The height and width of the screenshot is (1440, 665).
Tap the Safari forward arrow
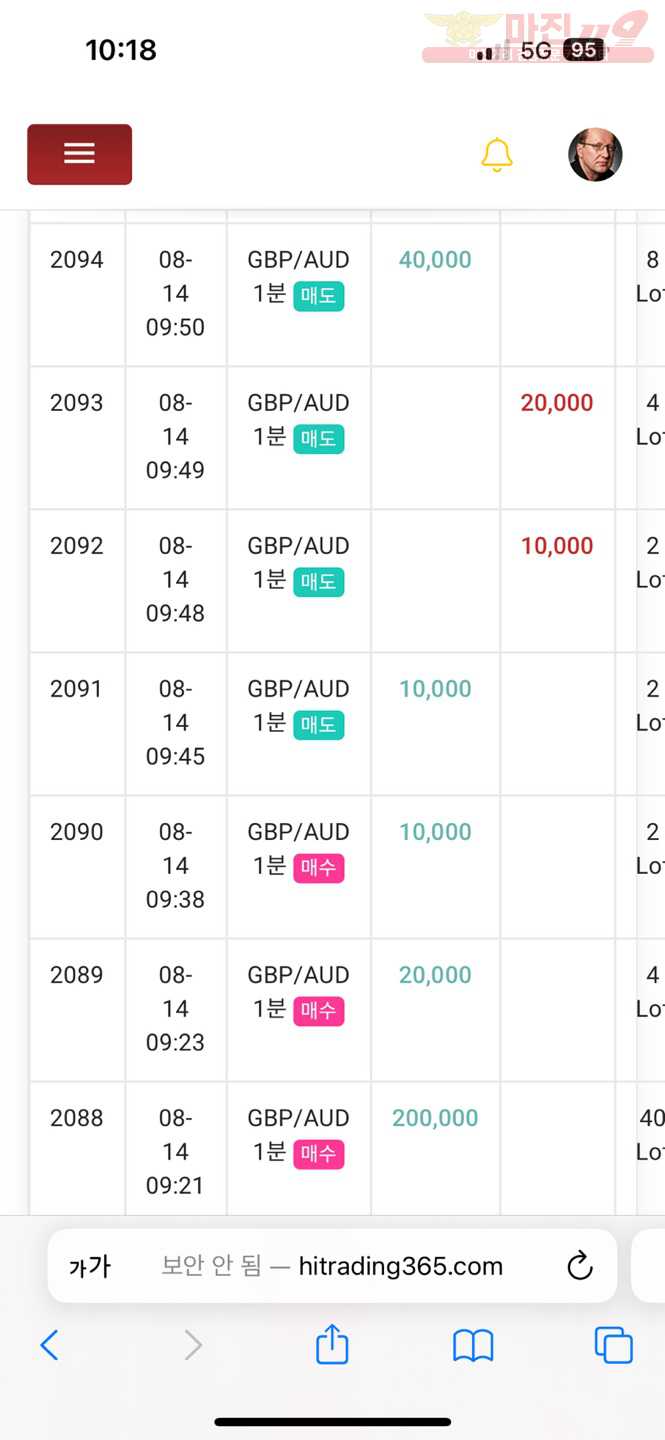point(193,1345)
